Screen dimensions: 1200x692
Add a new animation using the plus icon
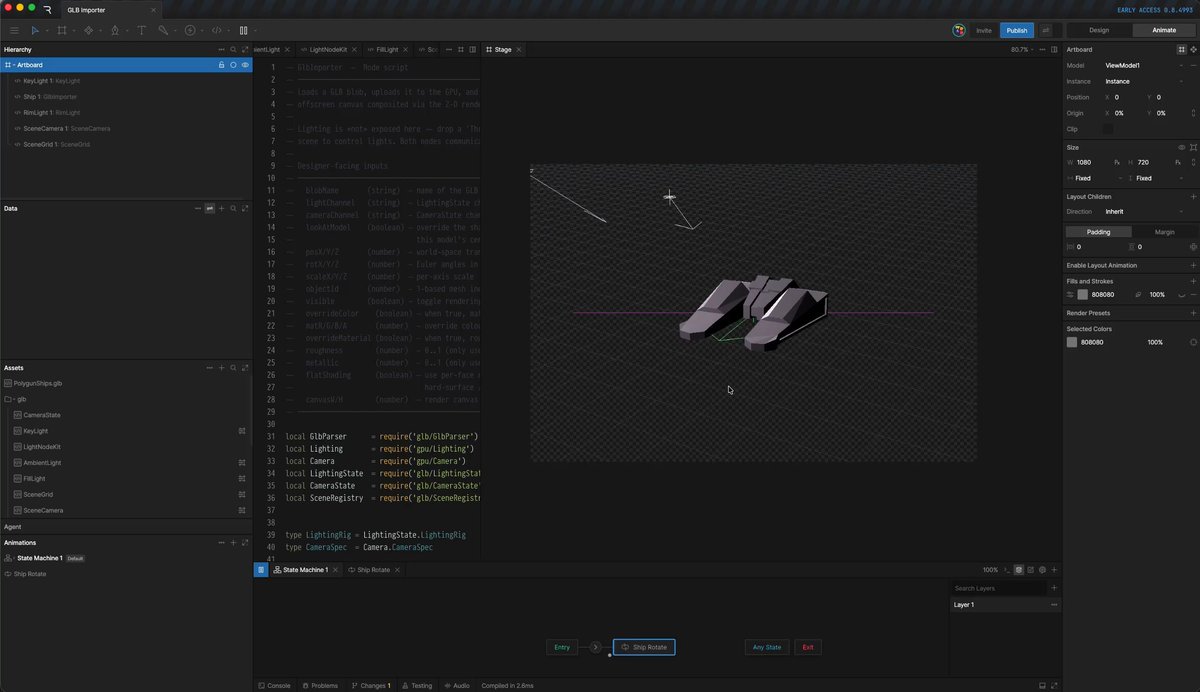click(x=233, y=543)
